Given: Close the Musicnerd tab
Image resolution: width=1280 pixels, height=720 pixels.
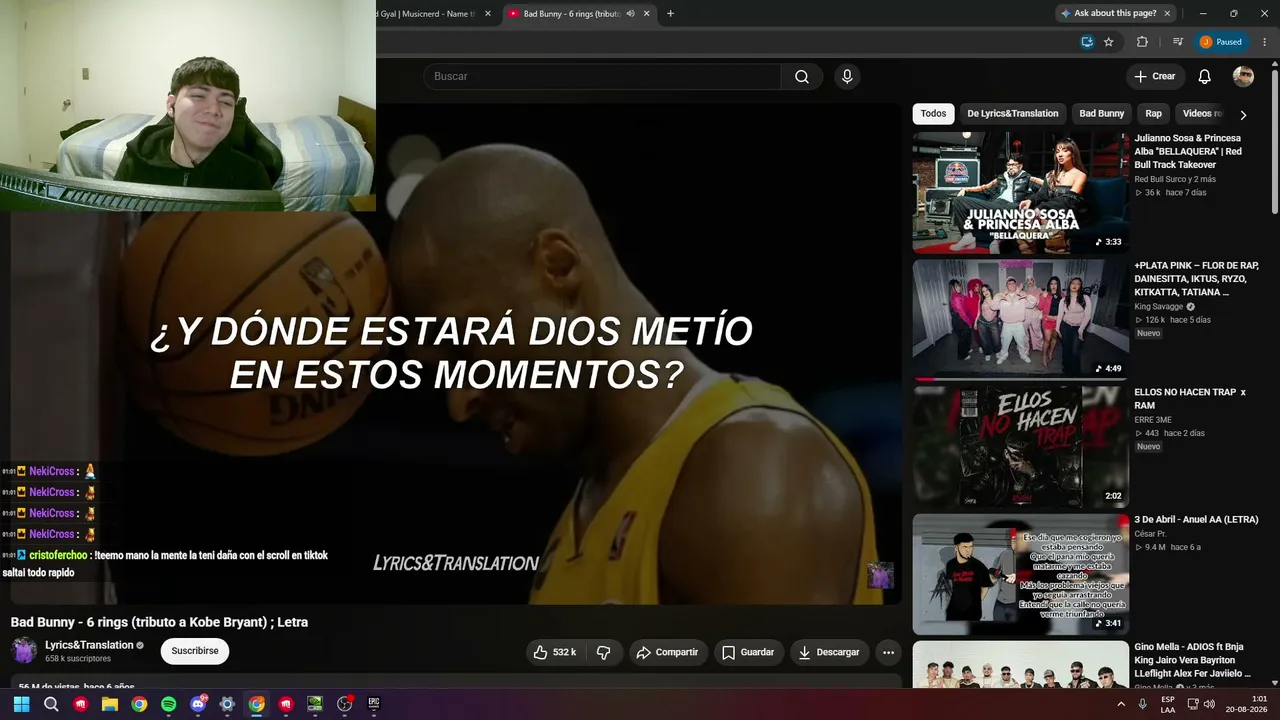Looking at the screenshot, I should (x=488, y=13).
